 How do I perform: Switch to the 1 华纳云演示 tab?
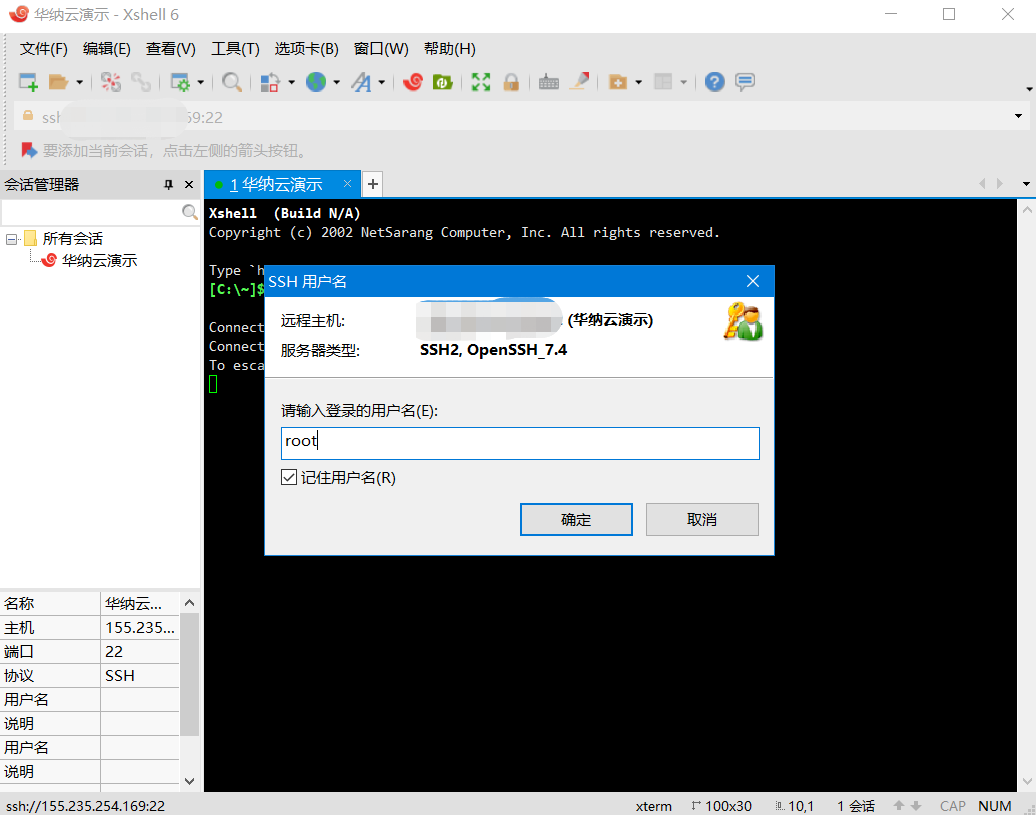point(276,184)
